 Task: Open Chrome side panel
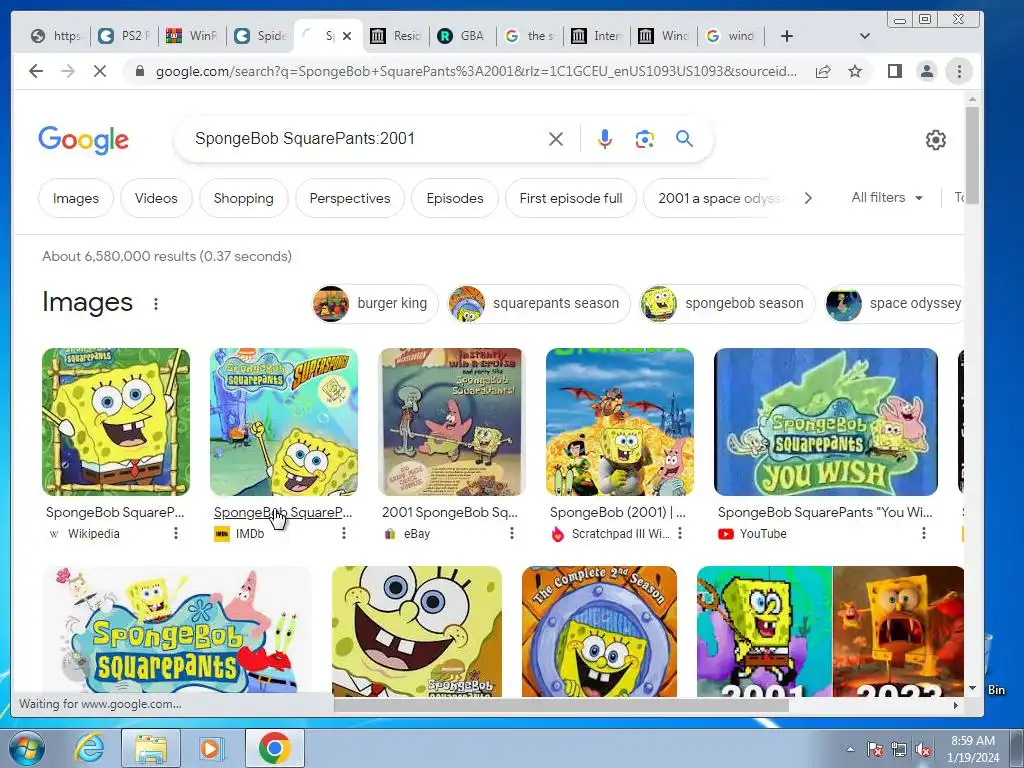click(x=895, y=71)
